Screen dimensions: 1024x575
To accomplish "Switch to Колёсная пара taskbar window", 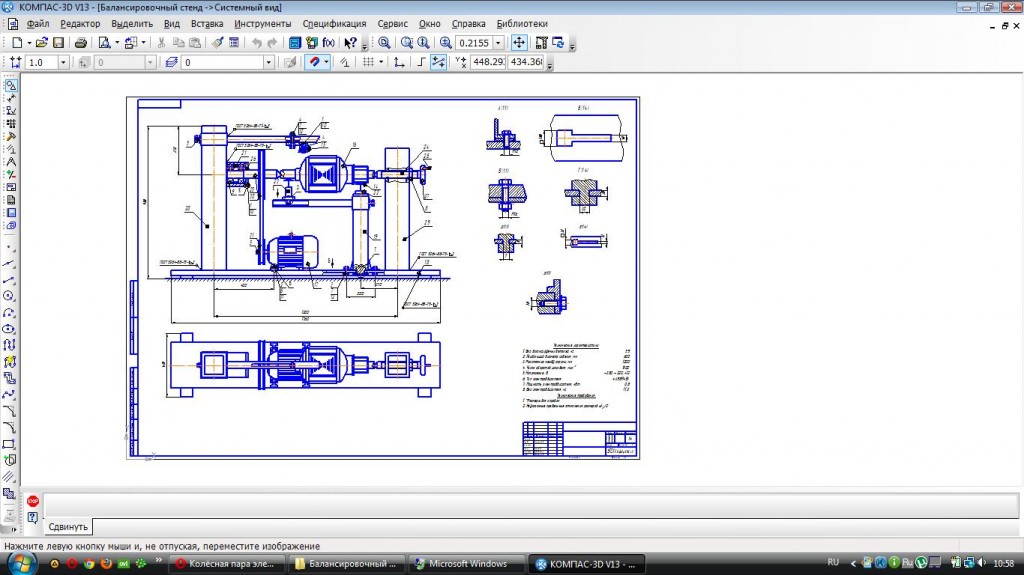I will point(227,563).
